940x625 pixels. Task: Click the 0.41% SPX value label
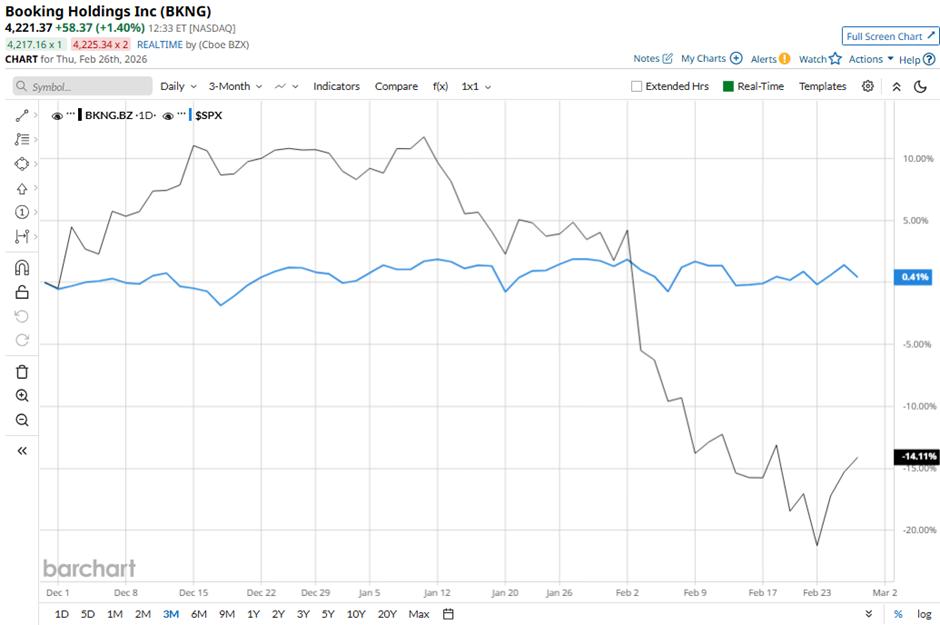coord(912,277)
